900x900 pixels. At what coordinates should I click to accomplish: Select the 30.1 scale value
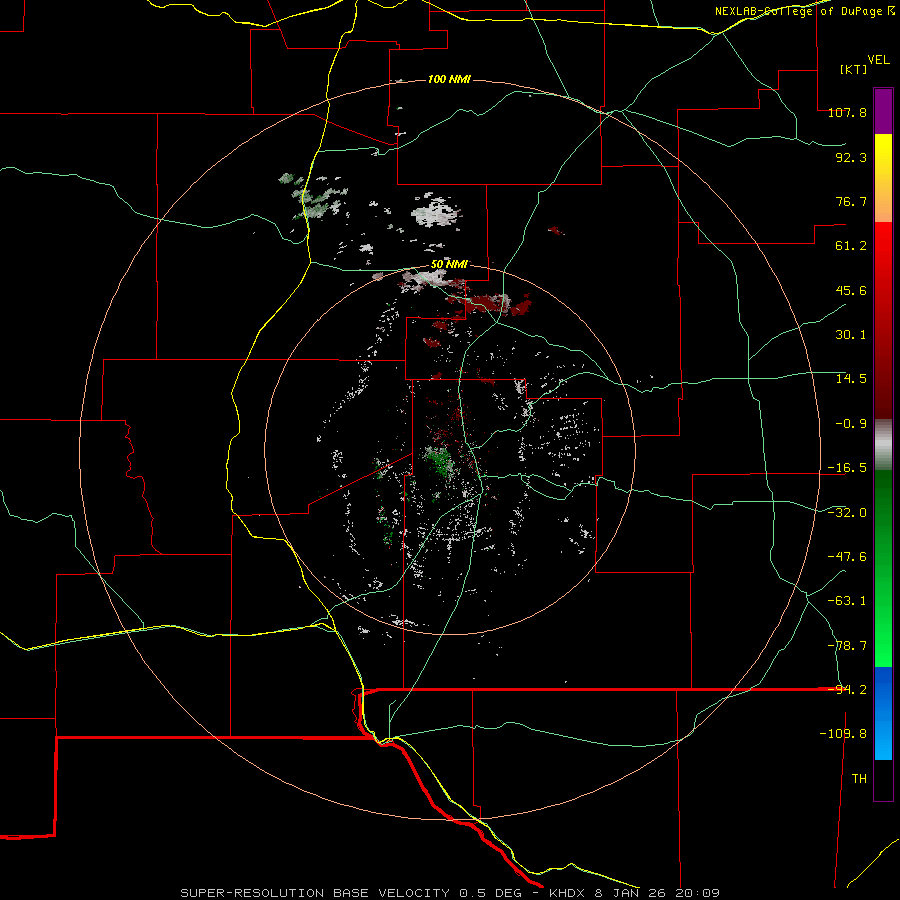[x=851, y=335]
